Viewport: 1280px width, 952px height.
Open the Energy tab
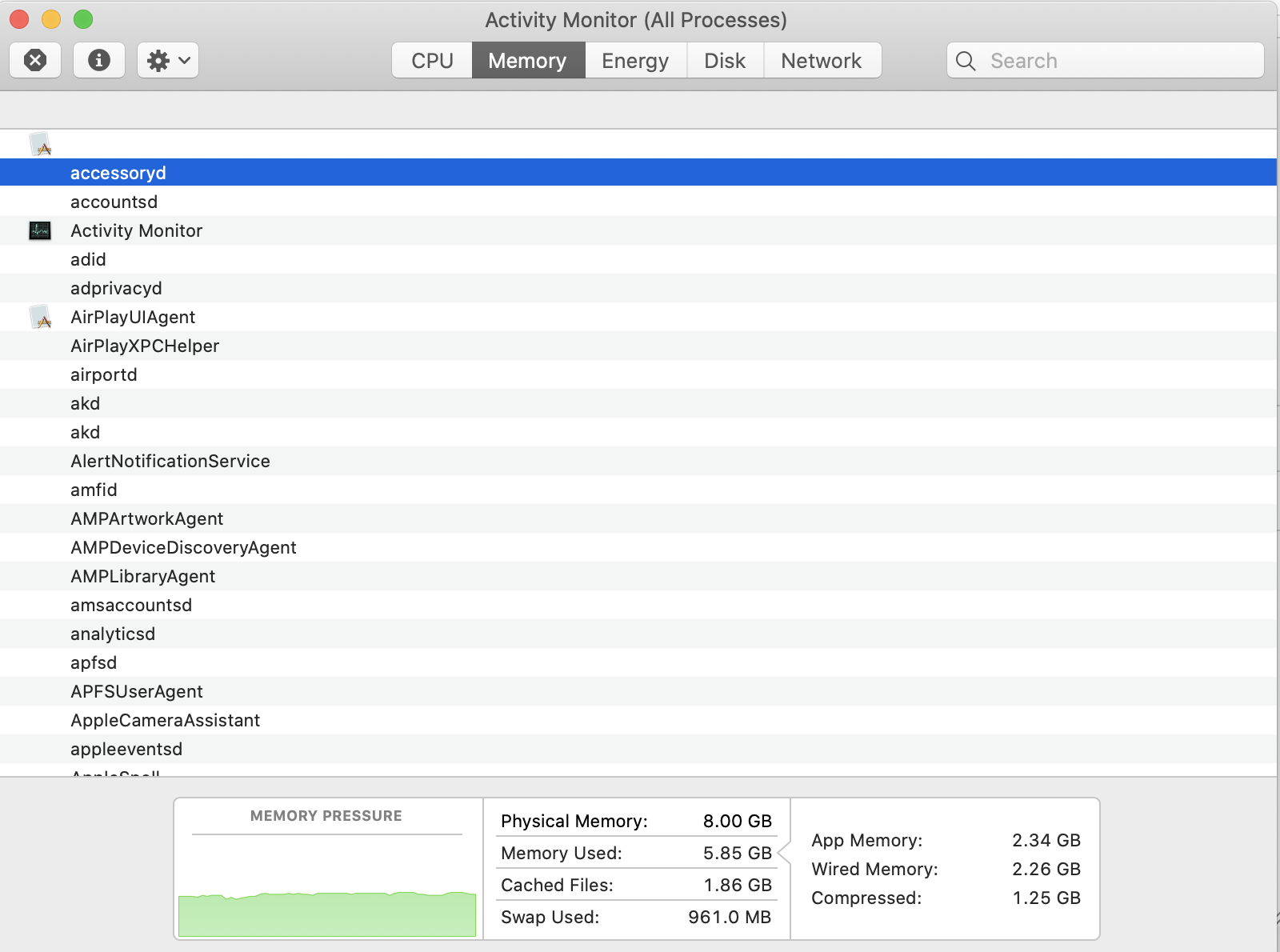pos(635,61)
